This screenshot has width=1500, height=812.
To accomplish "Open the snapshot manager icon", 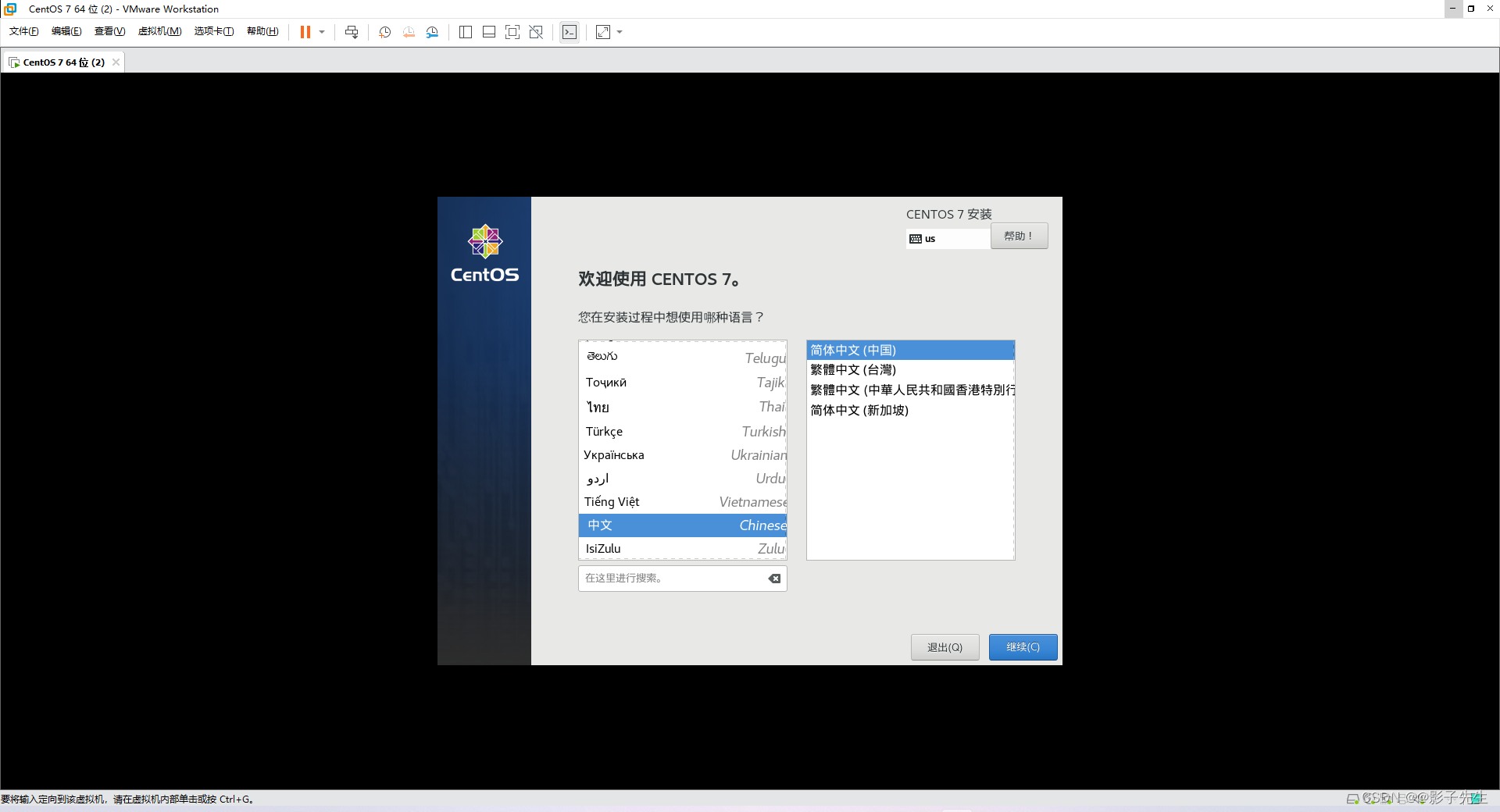I will tap(432, 32).
